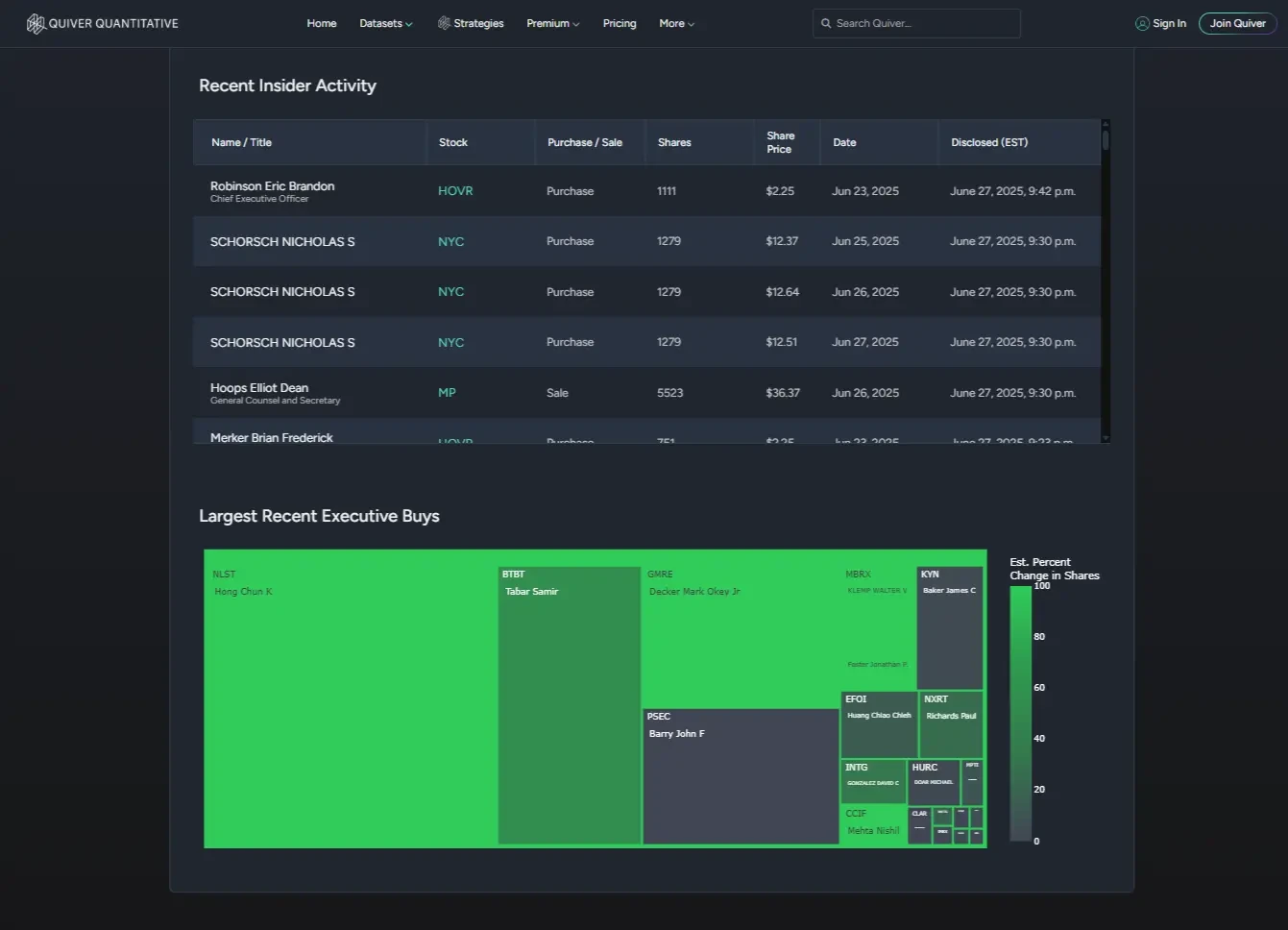Open NYC ticker in the $12.37 row
Image resolution: width=1288 pixels, height=930 pixels.
(450, 241)
